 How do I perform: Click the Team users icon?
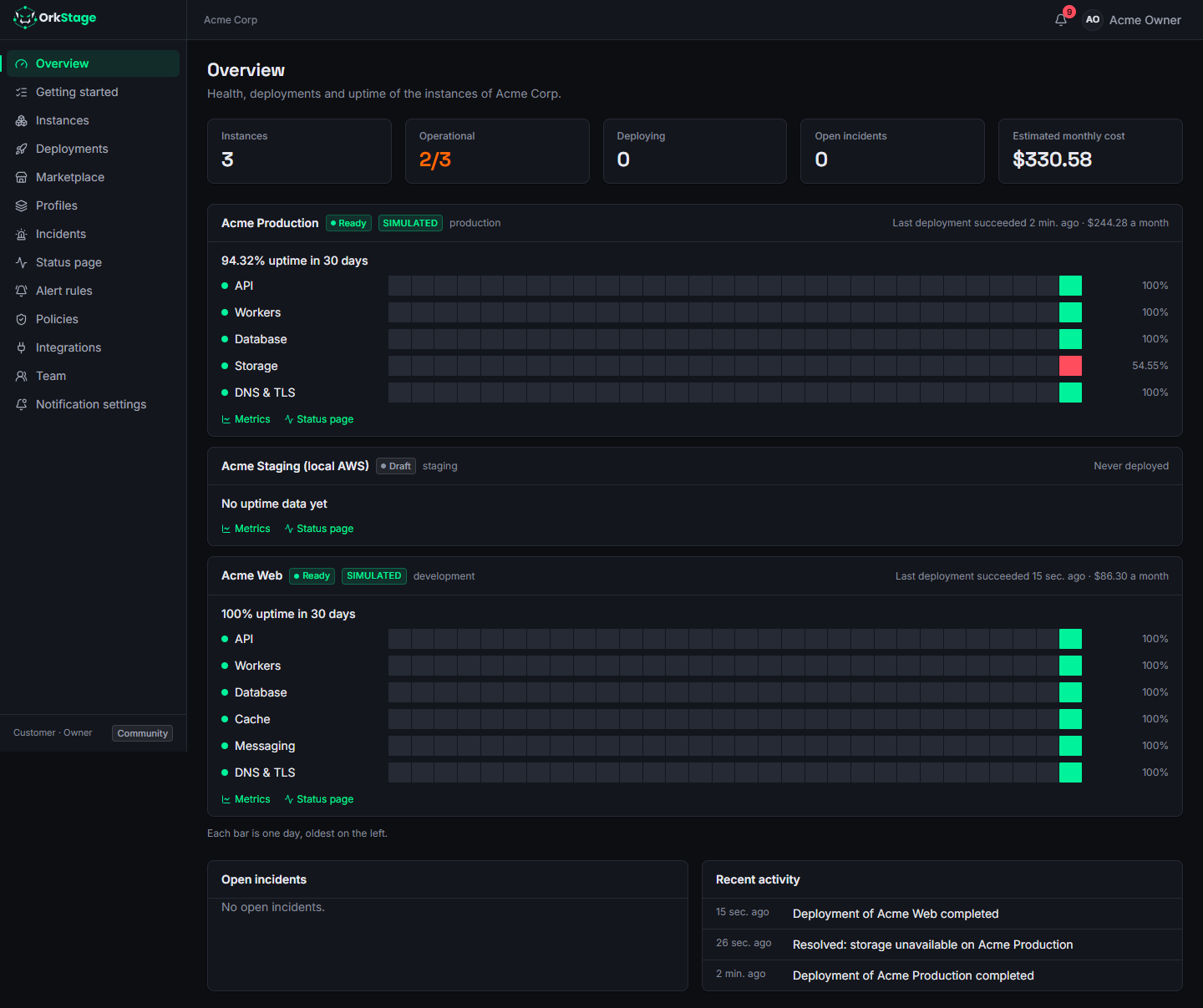coord(22,376)
